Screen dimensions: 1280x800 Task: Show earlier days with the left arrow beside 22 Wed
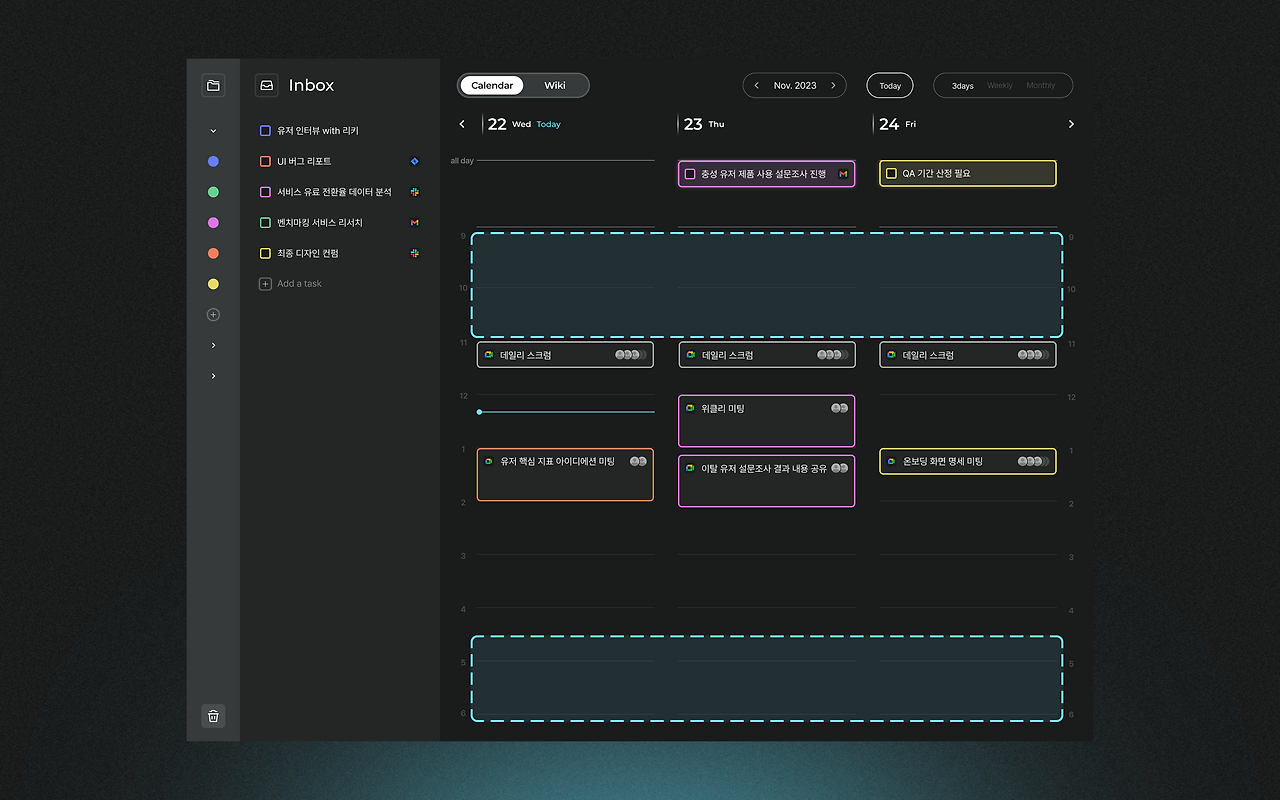pyautogui.click(x=462, y=124)
